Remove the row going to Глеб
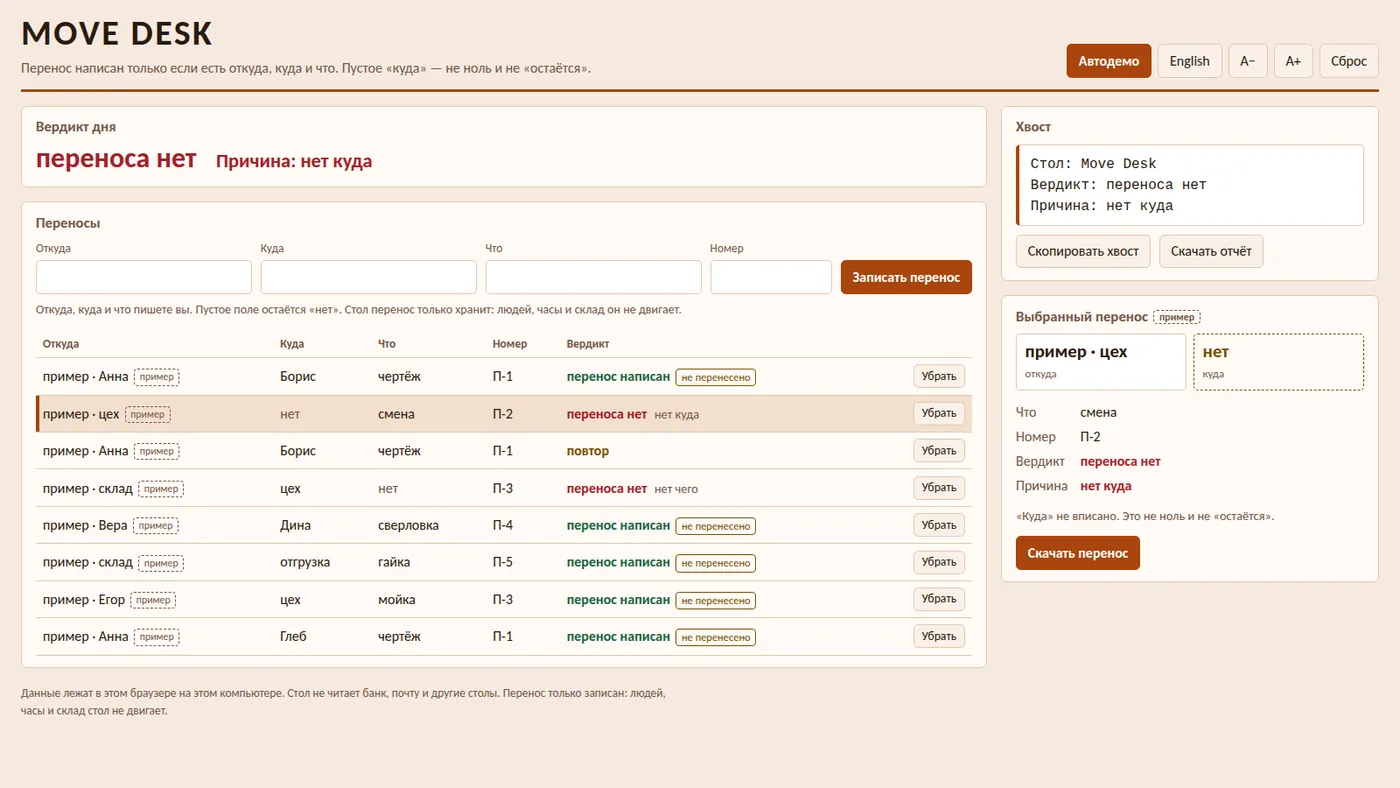This screenshot has width=1400, height=788. pos(939,636)
